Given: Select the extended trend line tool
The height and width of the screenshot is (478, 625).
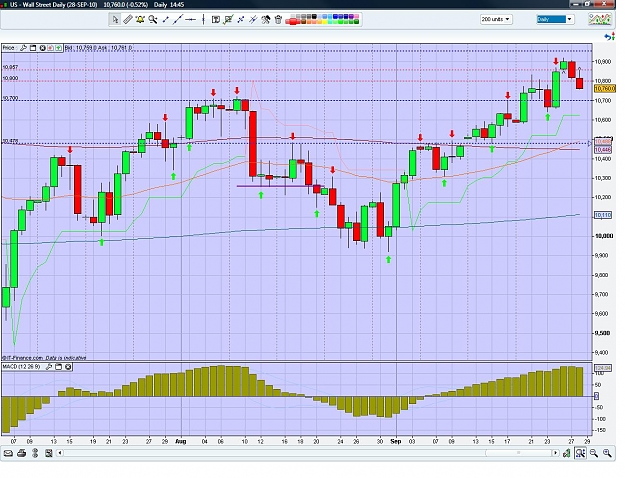Looking at the screenshot, I should (x=178, y=19).
